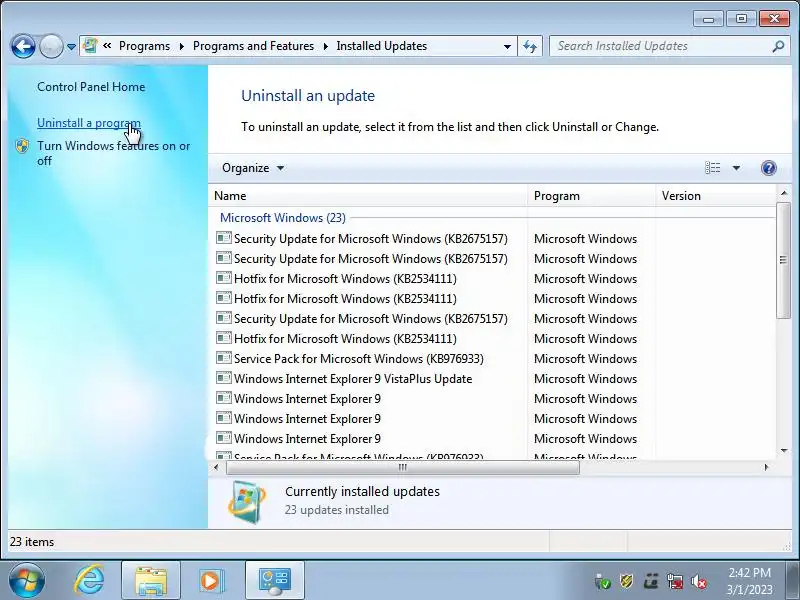Select third Security Update KB2675157 row
The image size is (800, 600).
[x=371, y=319]
